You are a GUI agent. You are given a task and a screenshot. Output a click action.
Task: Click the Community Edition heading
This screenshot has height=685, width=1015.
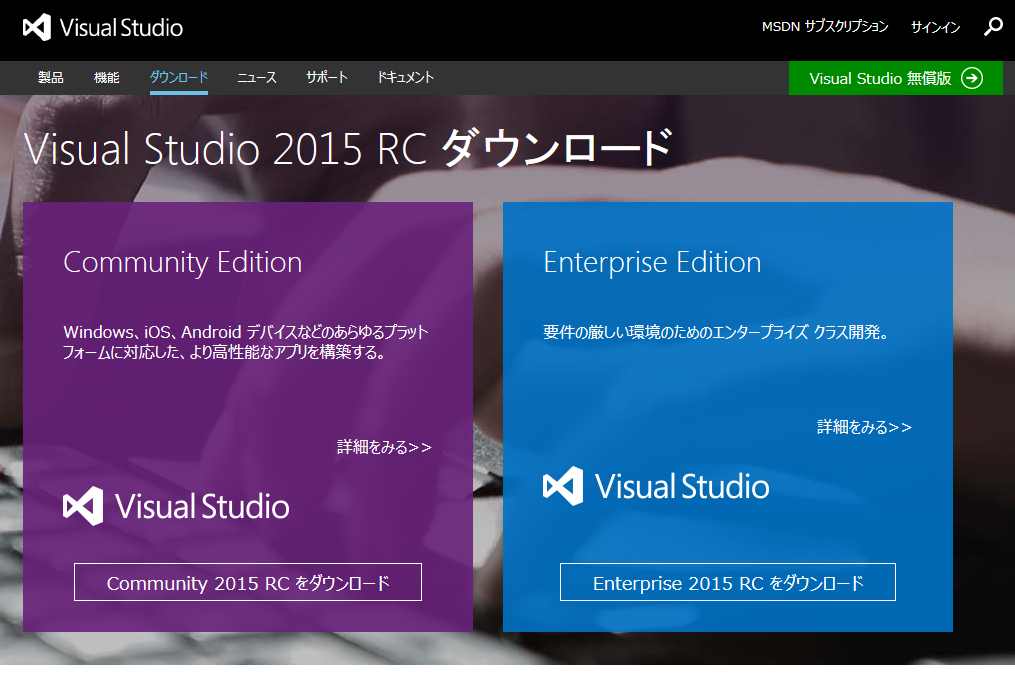(x=182, y=262)
